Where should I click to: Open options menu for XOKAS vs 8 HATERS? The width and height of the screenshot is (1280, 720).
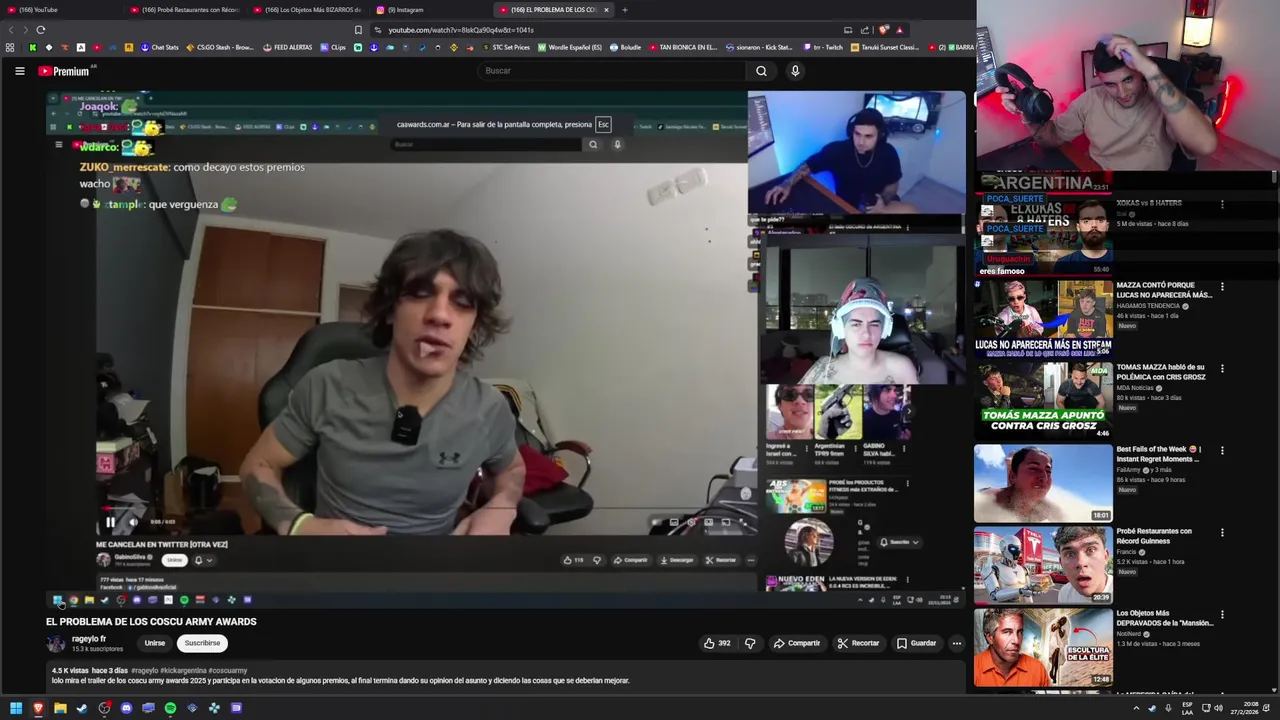coord(1222,205)
